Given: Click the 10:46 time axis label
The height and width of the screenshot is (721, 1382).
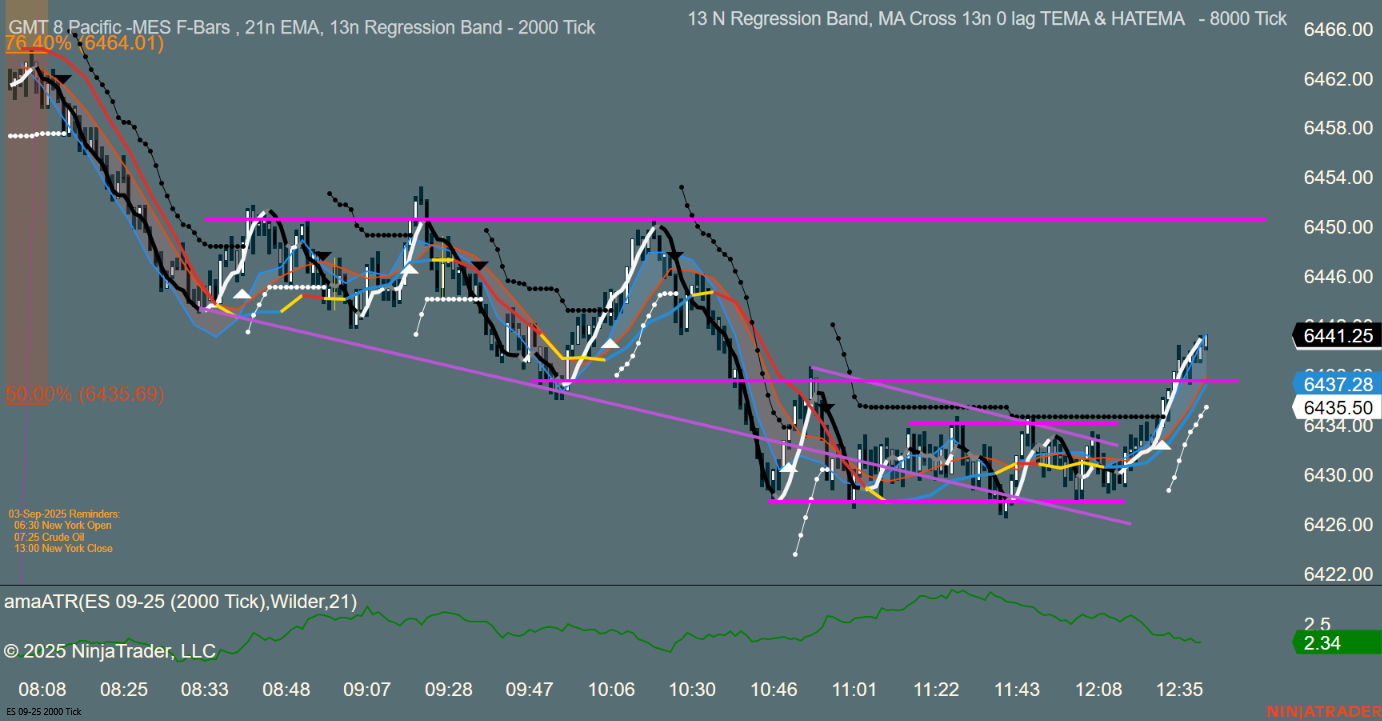Looking at the screenshot, I should (773, 690).
